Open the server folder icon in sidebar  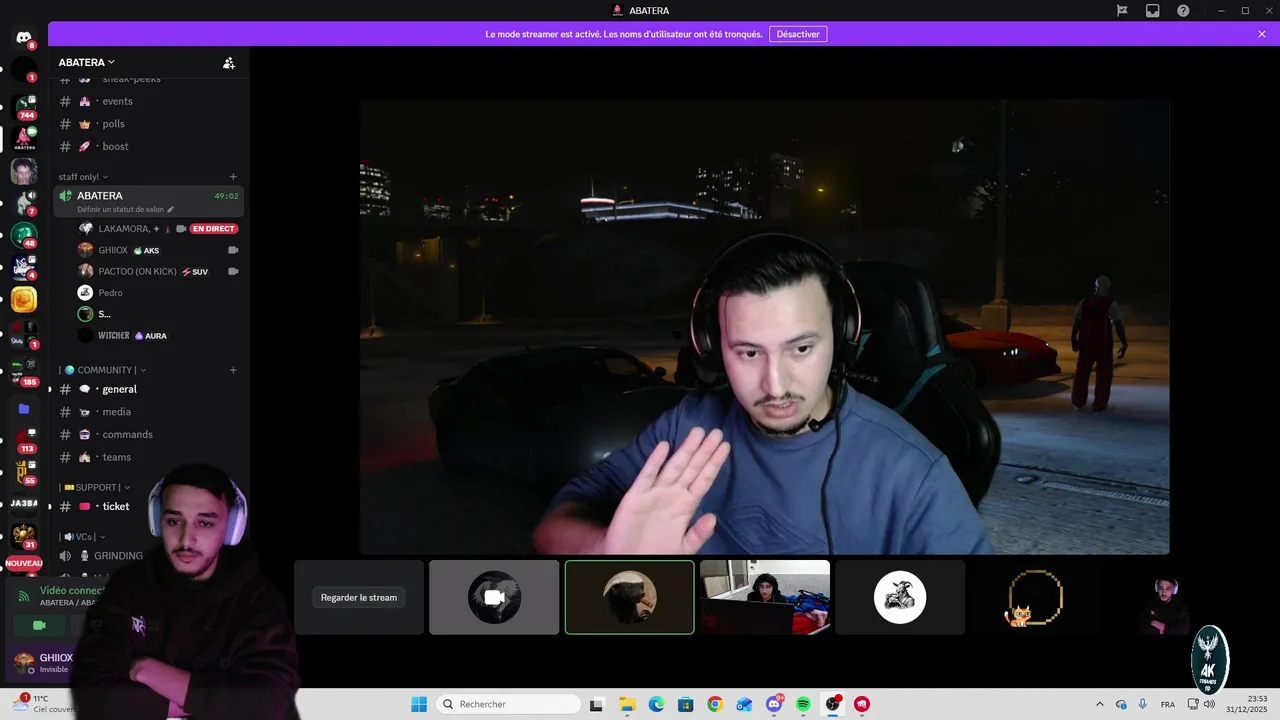(x=24, y=409)
